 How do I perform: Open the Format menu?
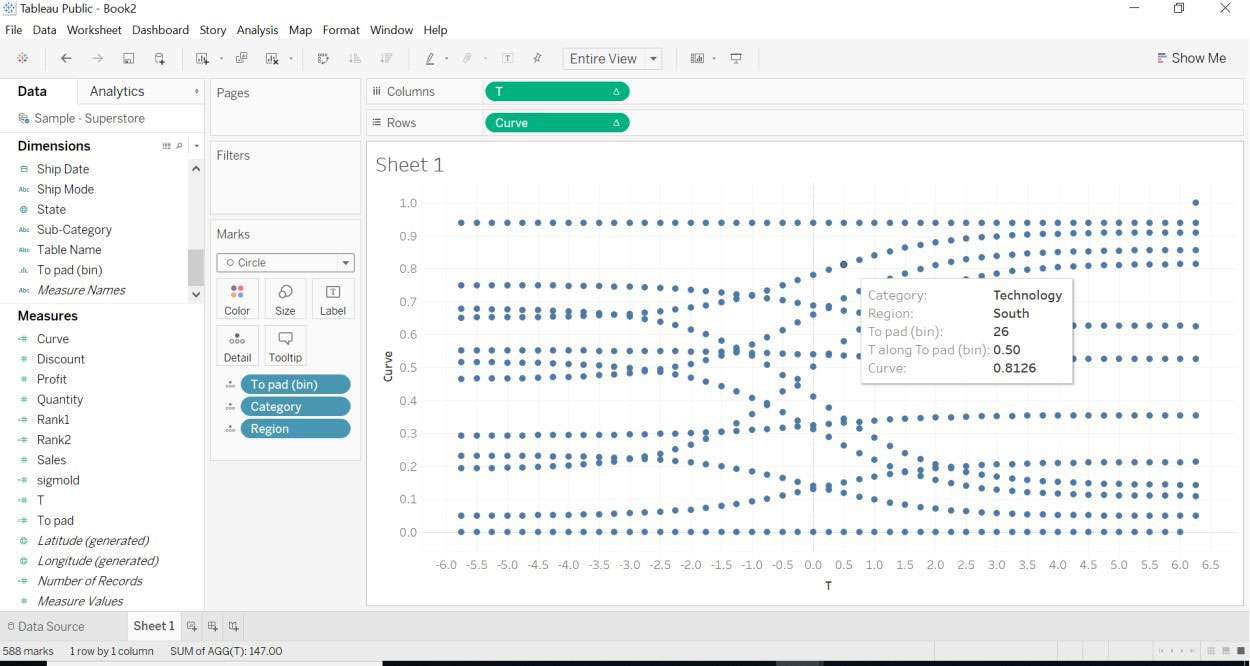[341, 30]
